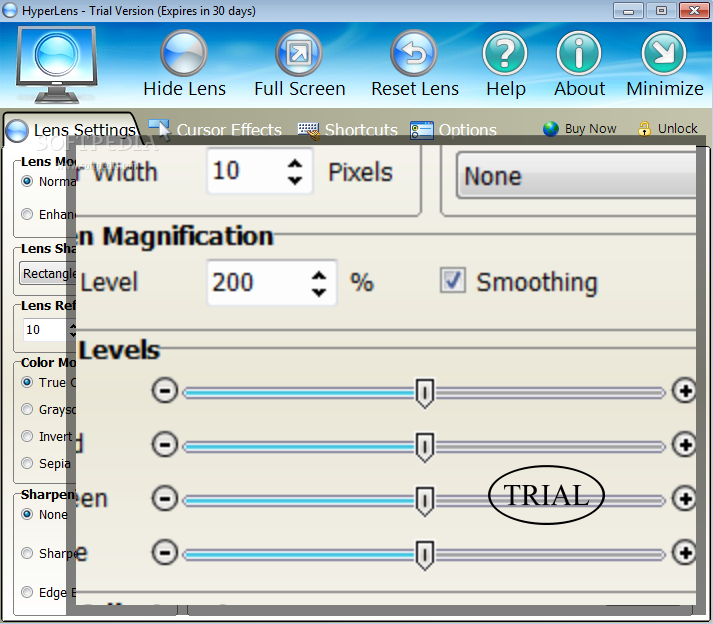Select the None sharpen radio button
This screenshot has width=713, height=624.
pos(27,514)
